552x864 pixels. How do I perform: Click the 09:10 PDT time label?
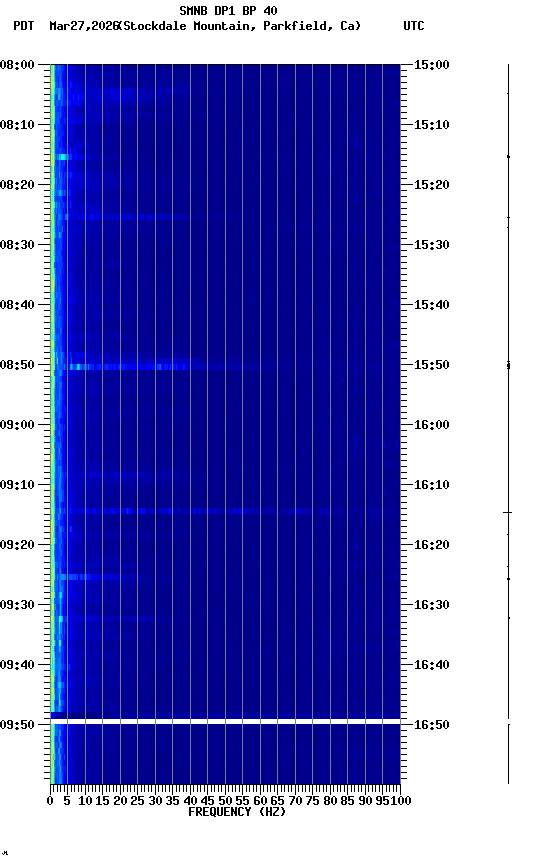pyautogui.click(x=17, y=485)
